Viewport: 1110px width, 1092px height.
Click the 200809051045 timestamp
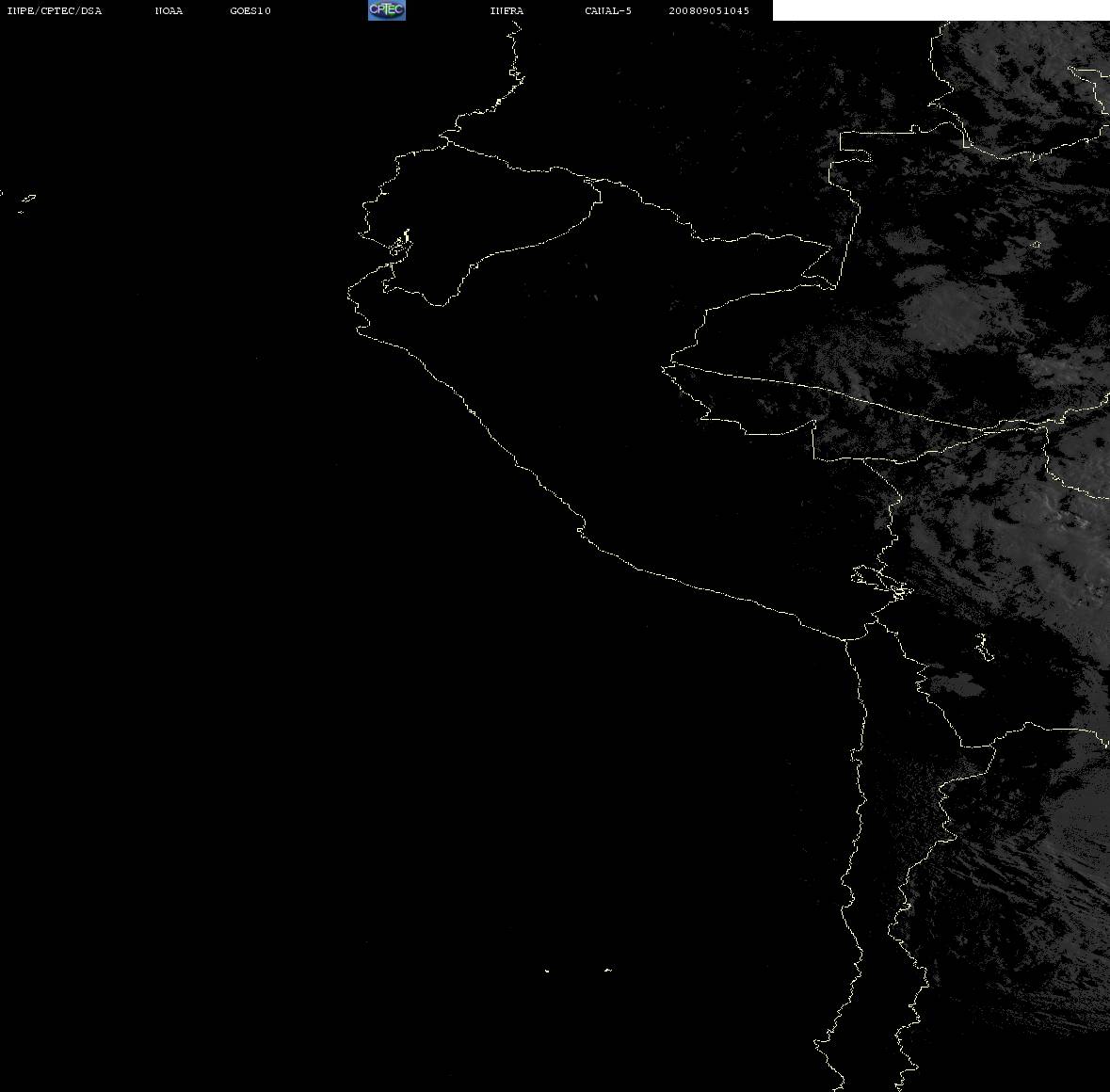[x=709, y=10]
